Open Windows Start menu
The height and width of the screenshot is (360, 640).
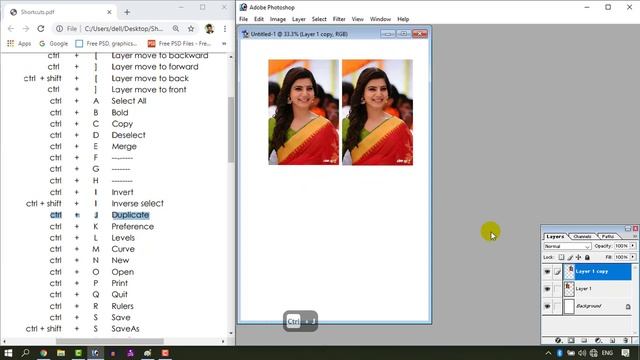8,353
